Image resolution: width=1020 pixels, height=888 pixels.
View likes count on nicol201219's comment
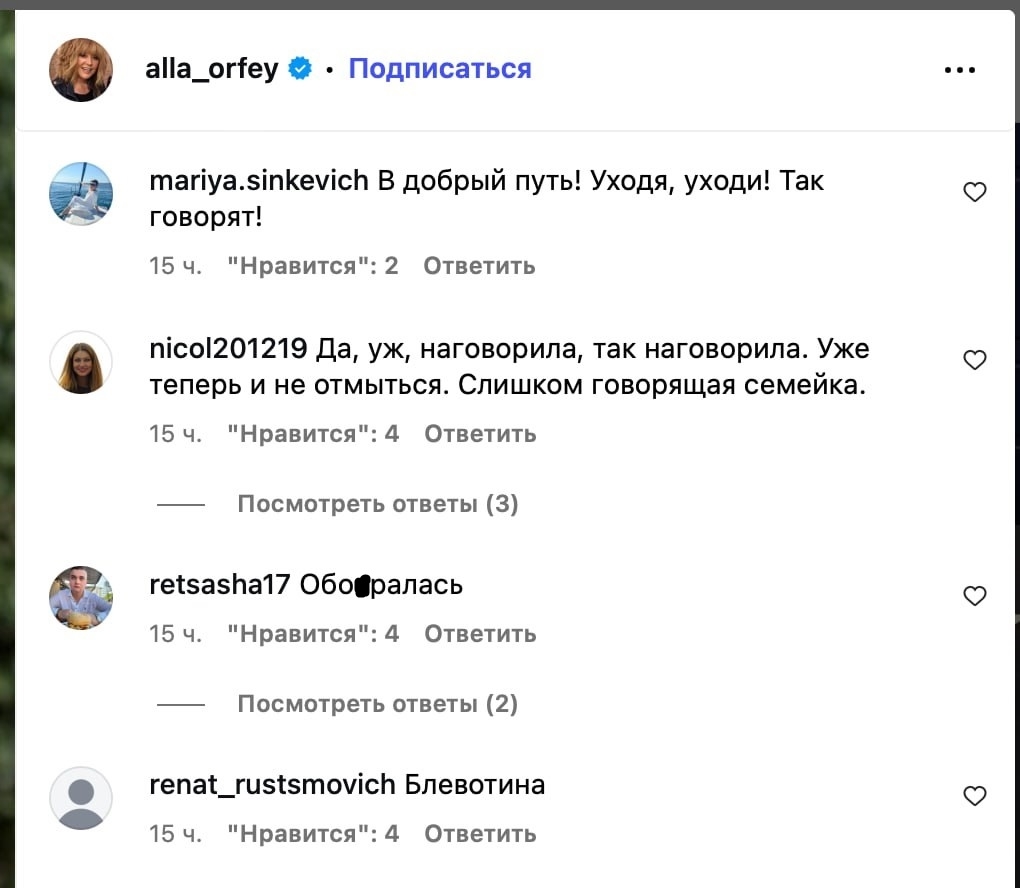coord(313,434)
